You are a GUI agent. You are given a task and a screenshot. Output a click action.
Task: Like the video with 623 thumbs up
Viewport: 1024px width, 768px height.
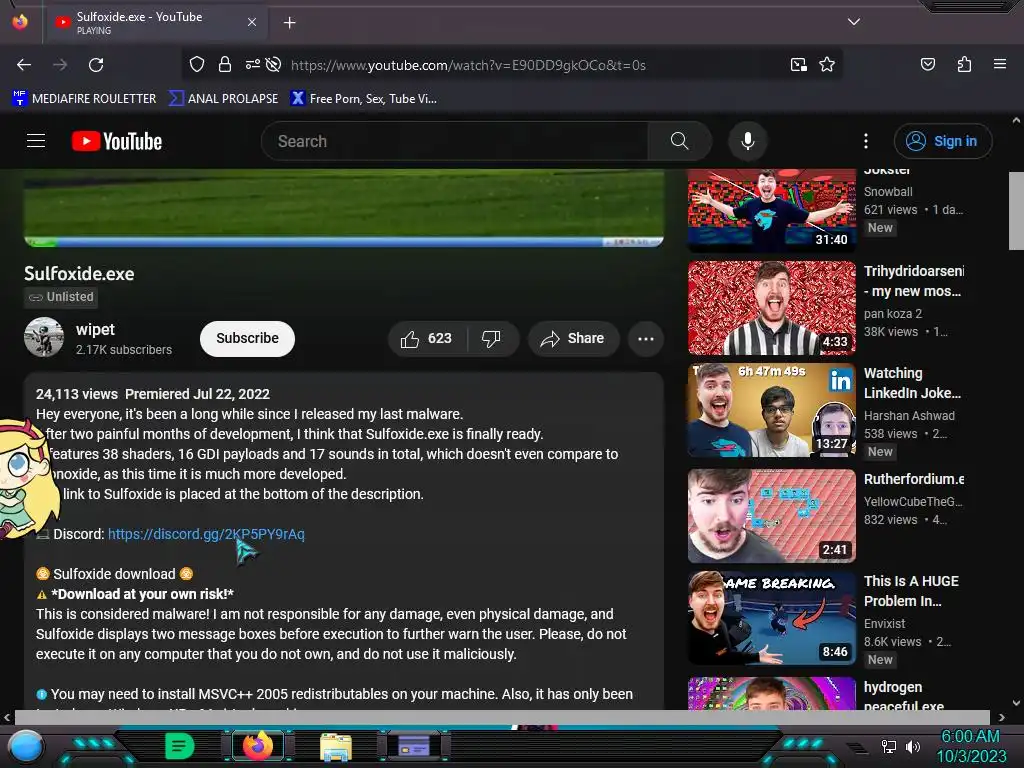point(427,338)
